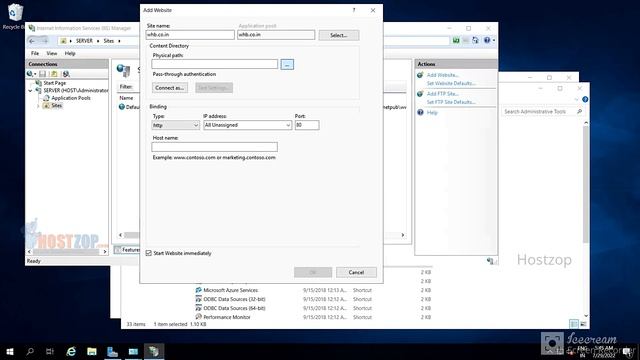The height and width of the screenshot is (360, 640).
Task: Select SERVER node in Connections tree
Action: [76, 90]
